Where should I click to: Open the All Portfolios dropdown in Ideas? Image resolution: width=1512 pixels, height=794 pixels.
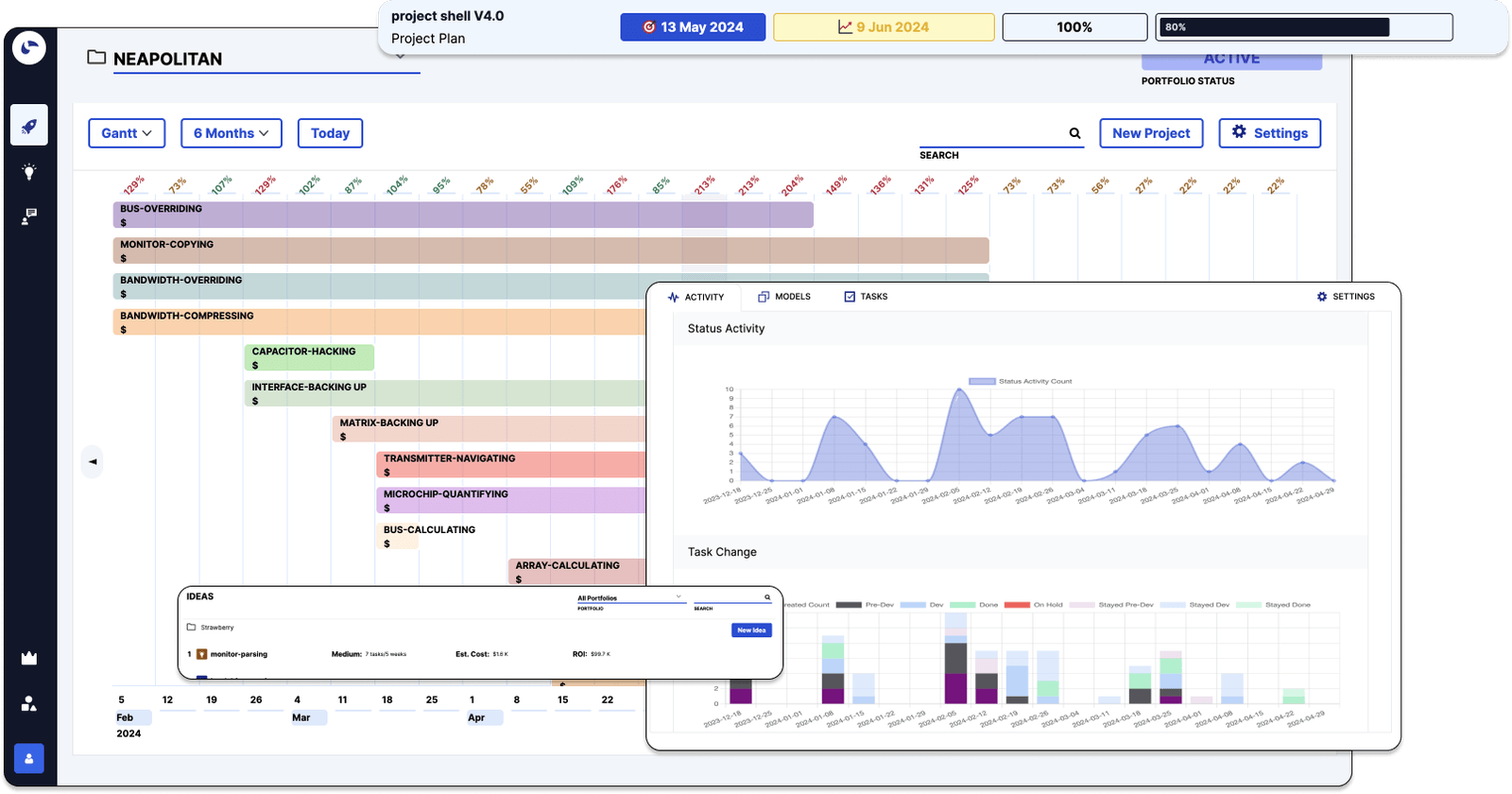coord(629,597)
